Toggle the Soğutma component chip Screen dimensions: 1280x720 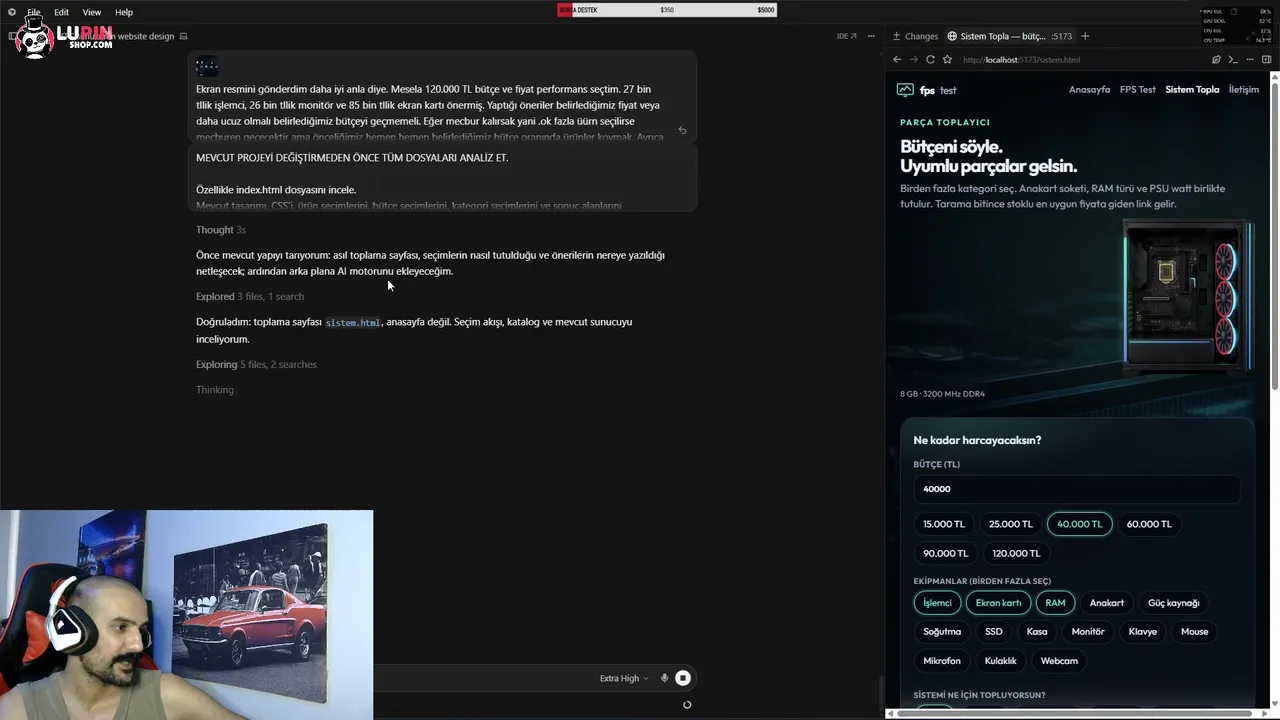[942, 632]
